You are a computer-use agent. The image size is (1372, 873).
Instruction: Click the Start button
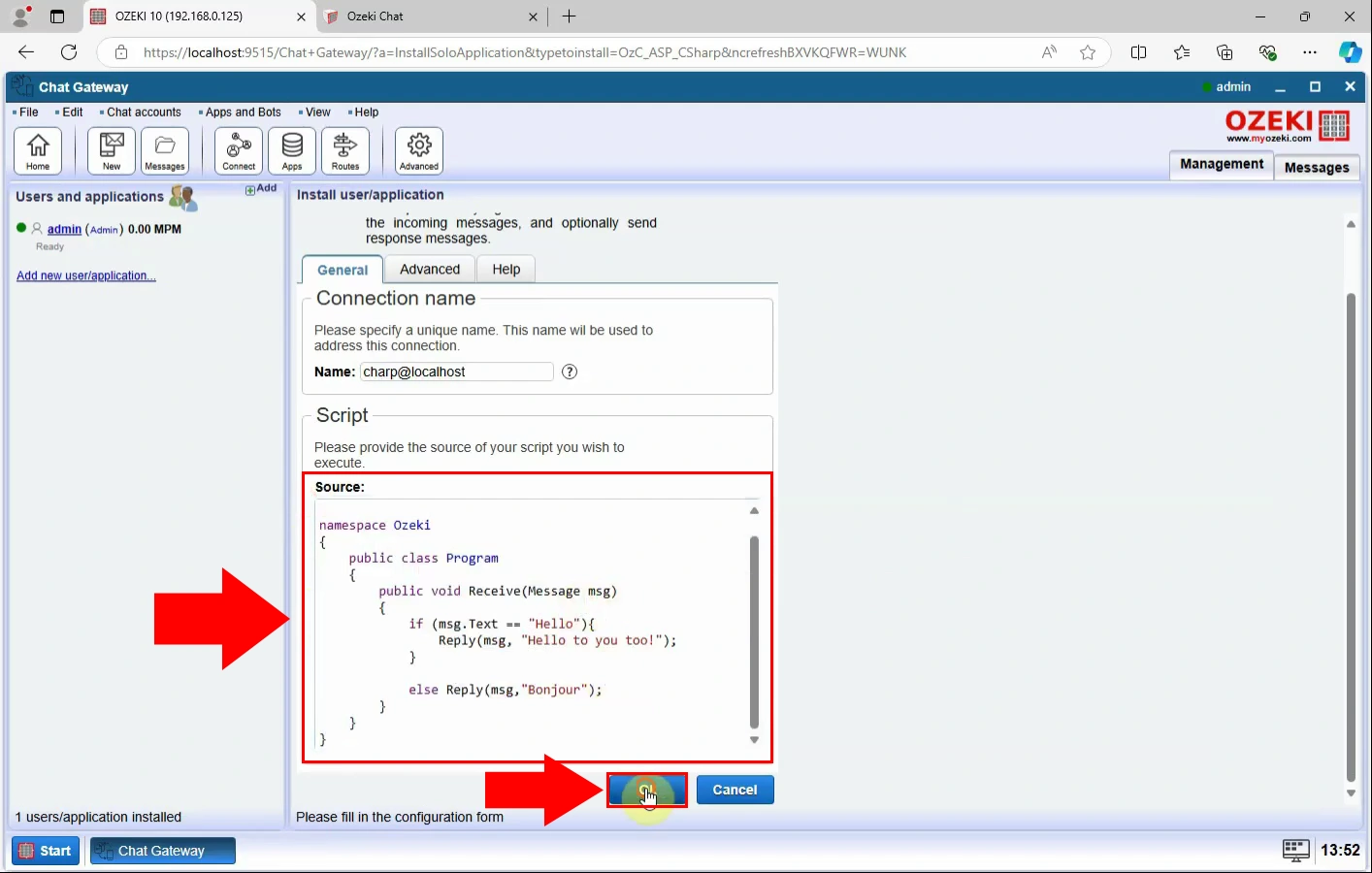[x=46, y=851]
